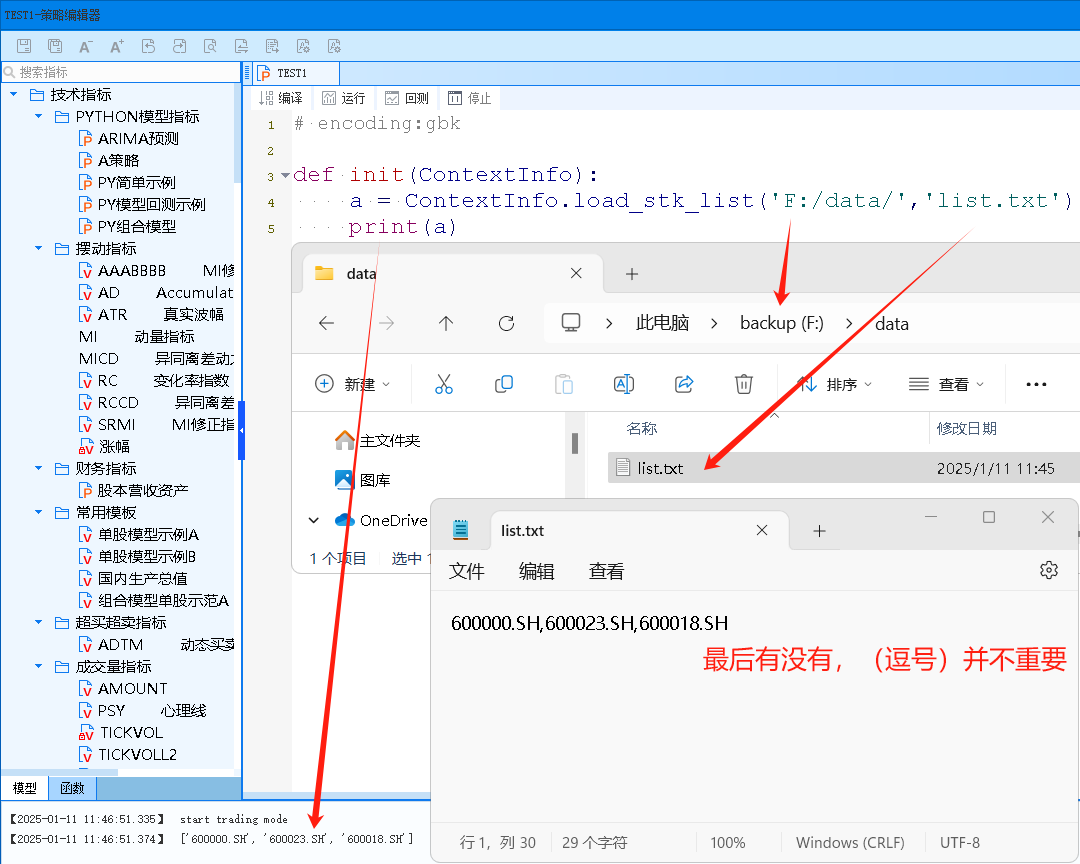Click the go-to-line page-arrow toolbar icon

point(272,46)
